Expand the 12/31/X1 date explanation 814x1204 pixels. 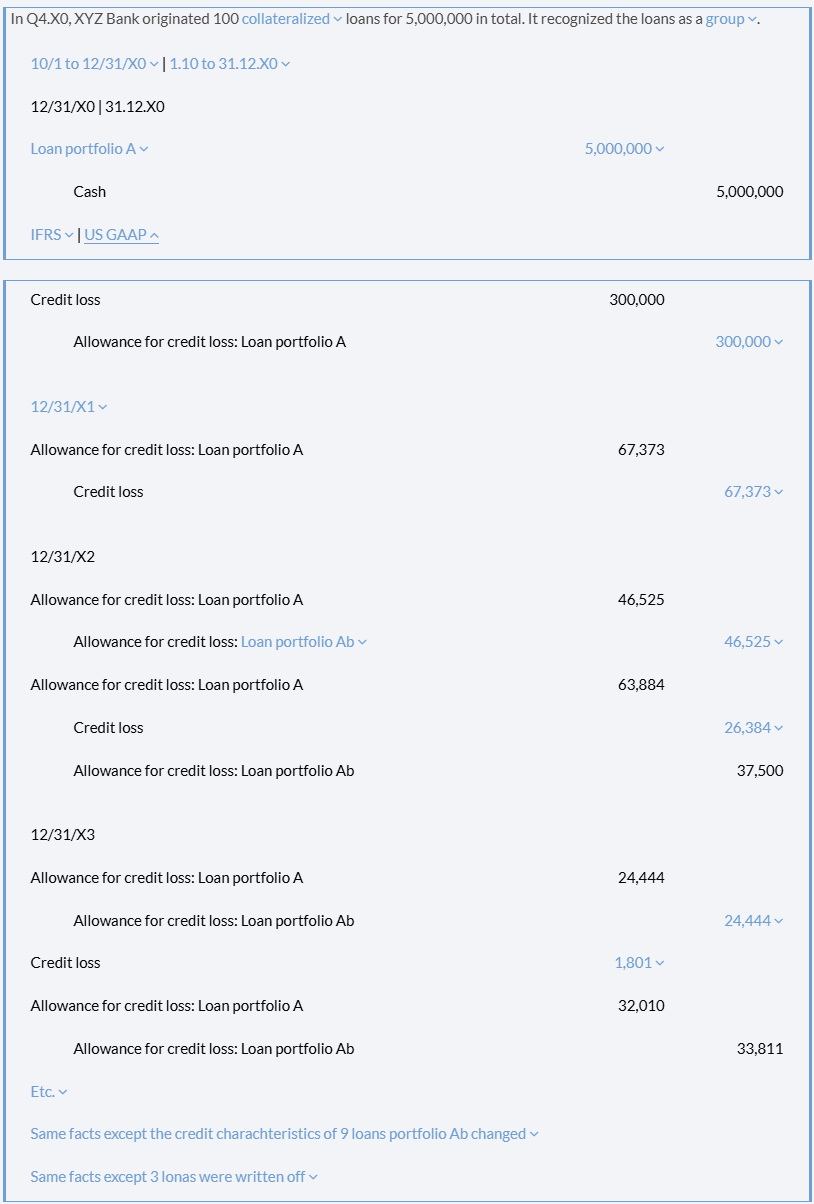click(x=68, y=407)
